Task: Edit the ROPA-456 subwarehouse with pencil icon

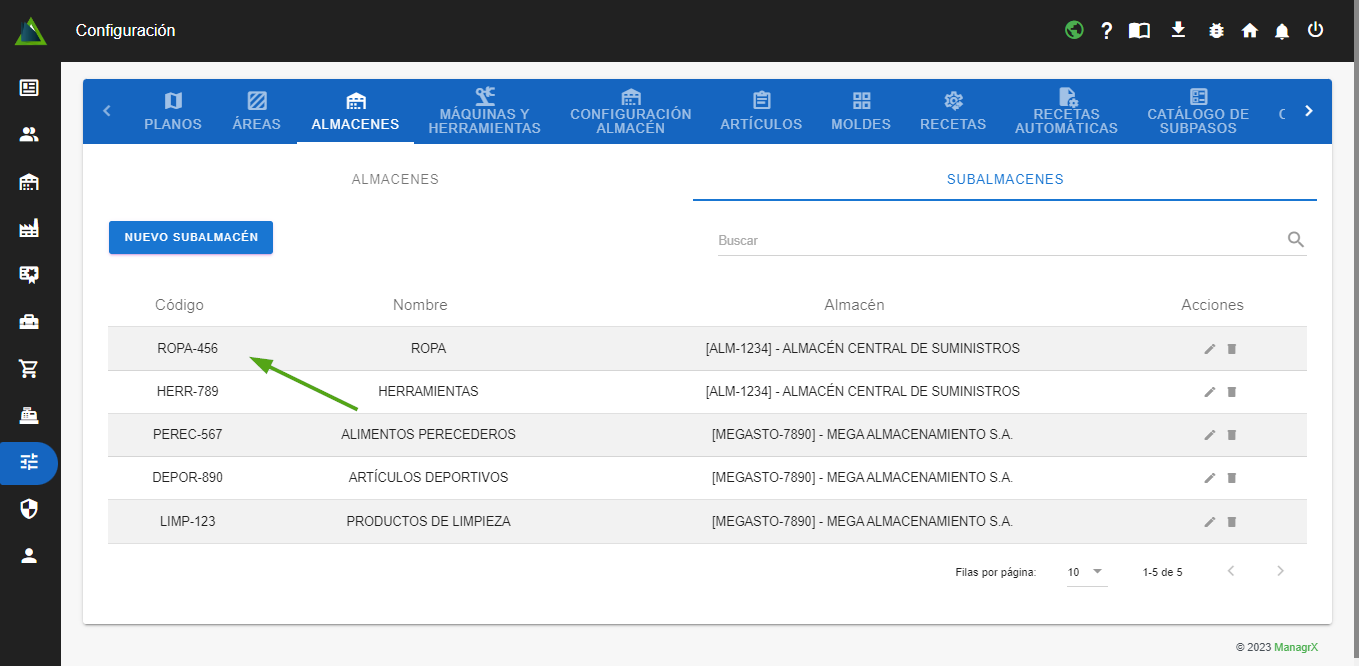Action: (1210, 349)
